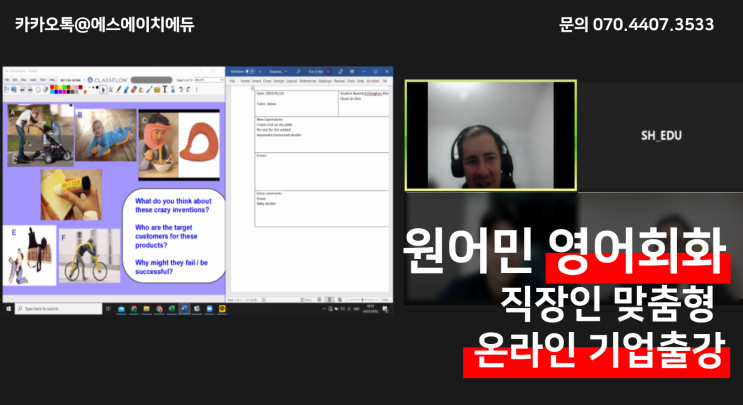Click the Search magnifier in Word title bar

(298, 72)
